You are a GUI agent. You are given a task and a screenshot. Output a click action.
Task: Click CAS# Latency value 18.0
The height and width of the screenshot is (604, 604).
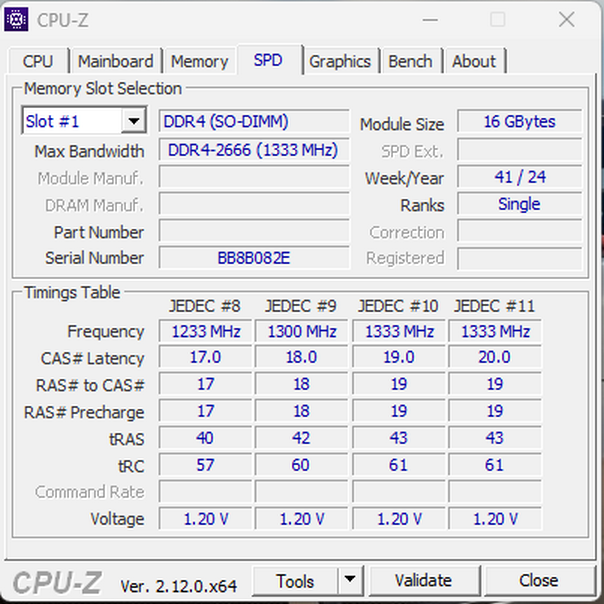[301, 357]
